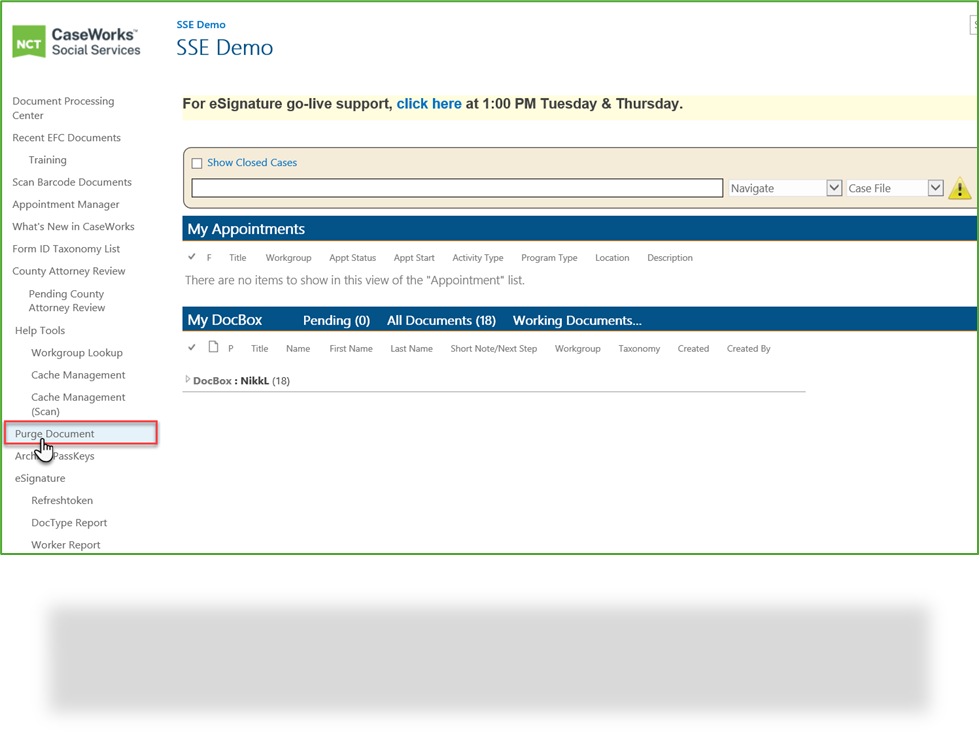Viewport: 979px width, 738px height.
Task: Open County Attorney Review
Action: tap(69, 271)
